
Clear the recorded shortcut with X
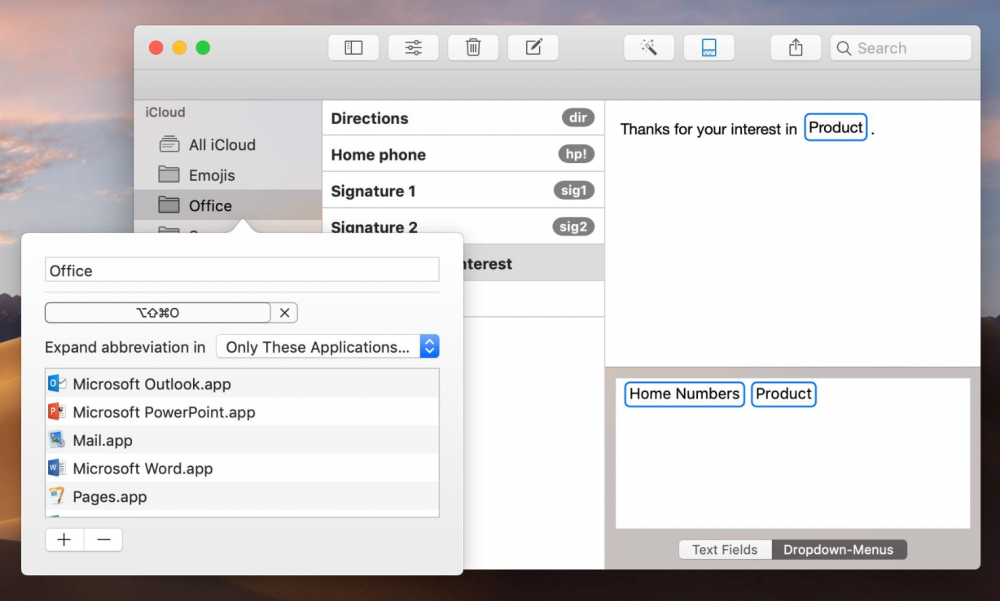click(284, 313)
